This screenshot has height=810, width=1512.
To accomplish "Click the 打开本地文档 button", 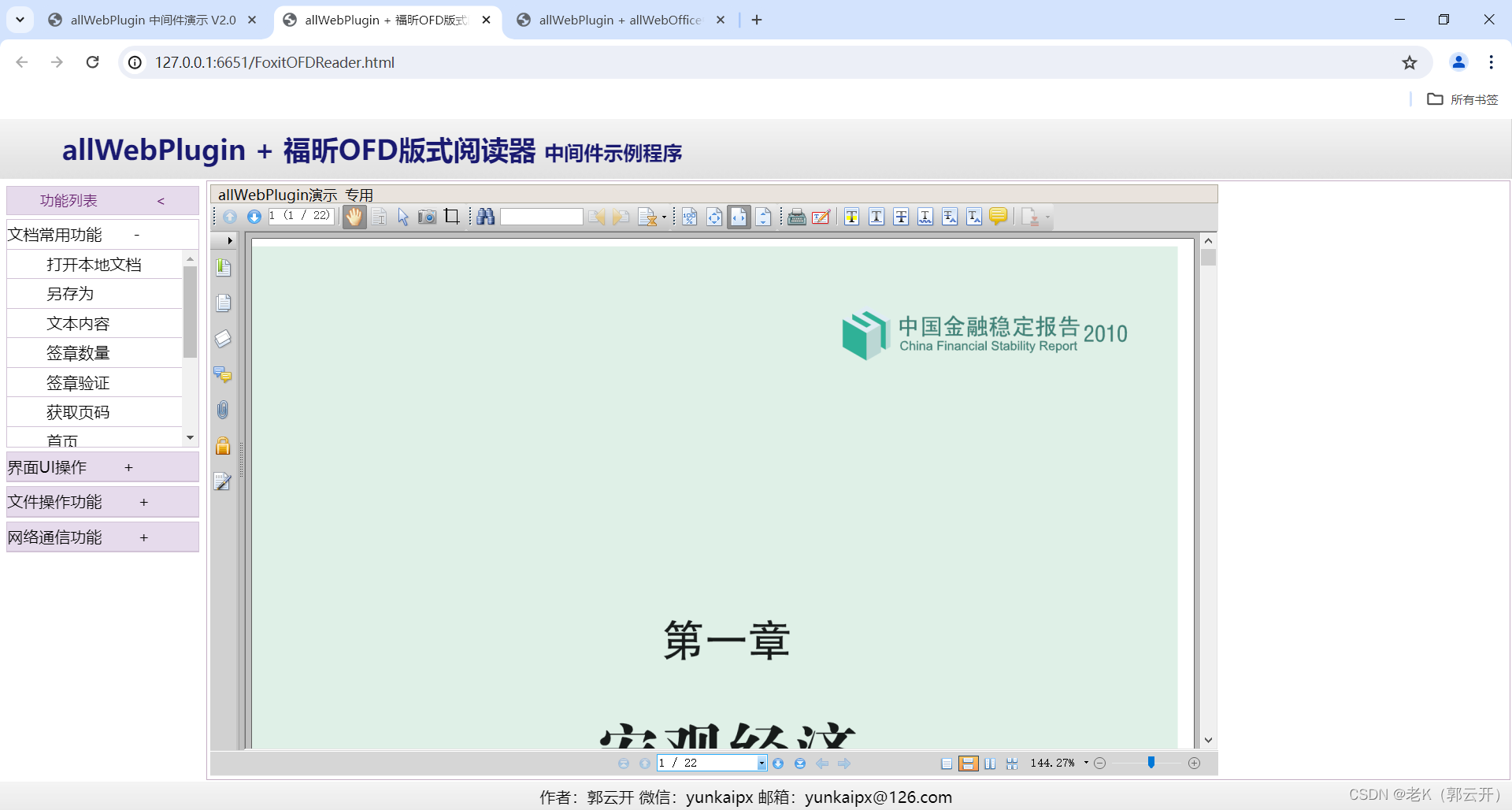I will coord(94,264).
